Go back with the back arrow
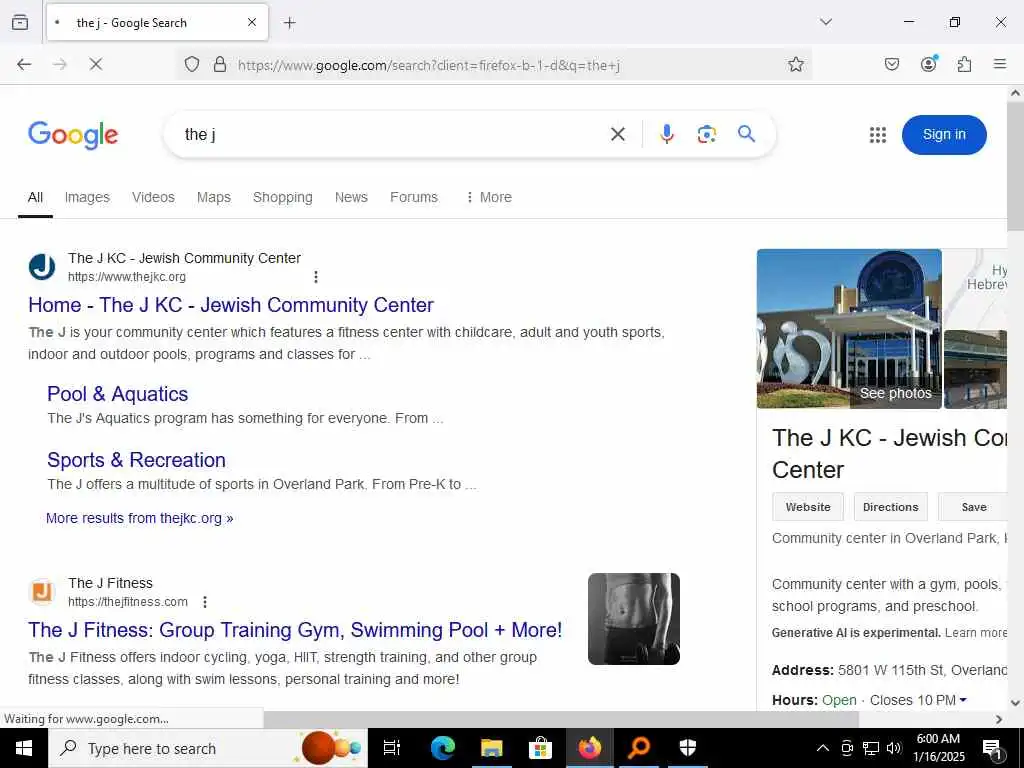 tap(24, 64)
